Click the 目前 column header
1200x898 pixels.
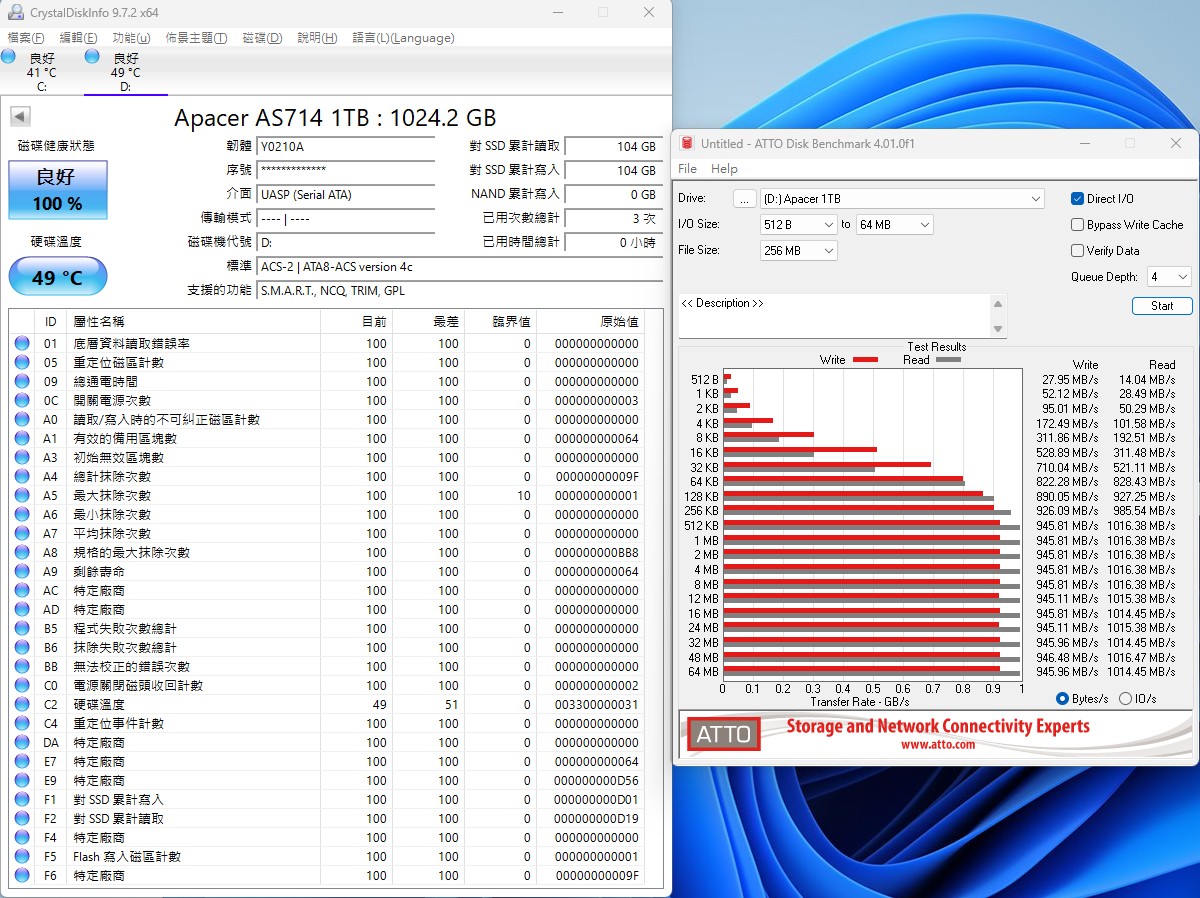(x=357, y=322)
